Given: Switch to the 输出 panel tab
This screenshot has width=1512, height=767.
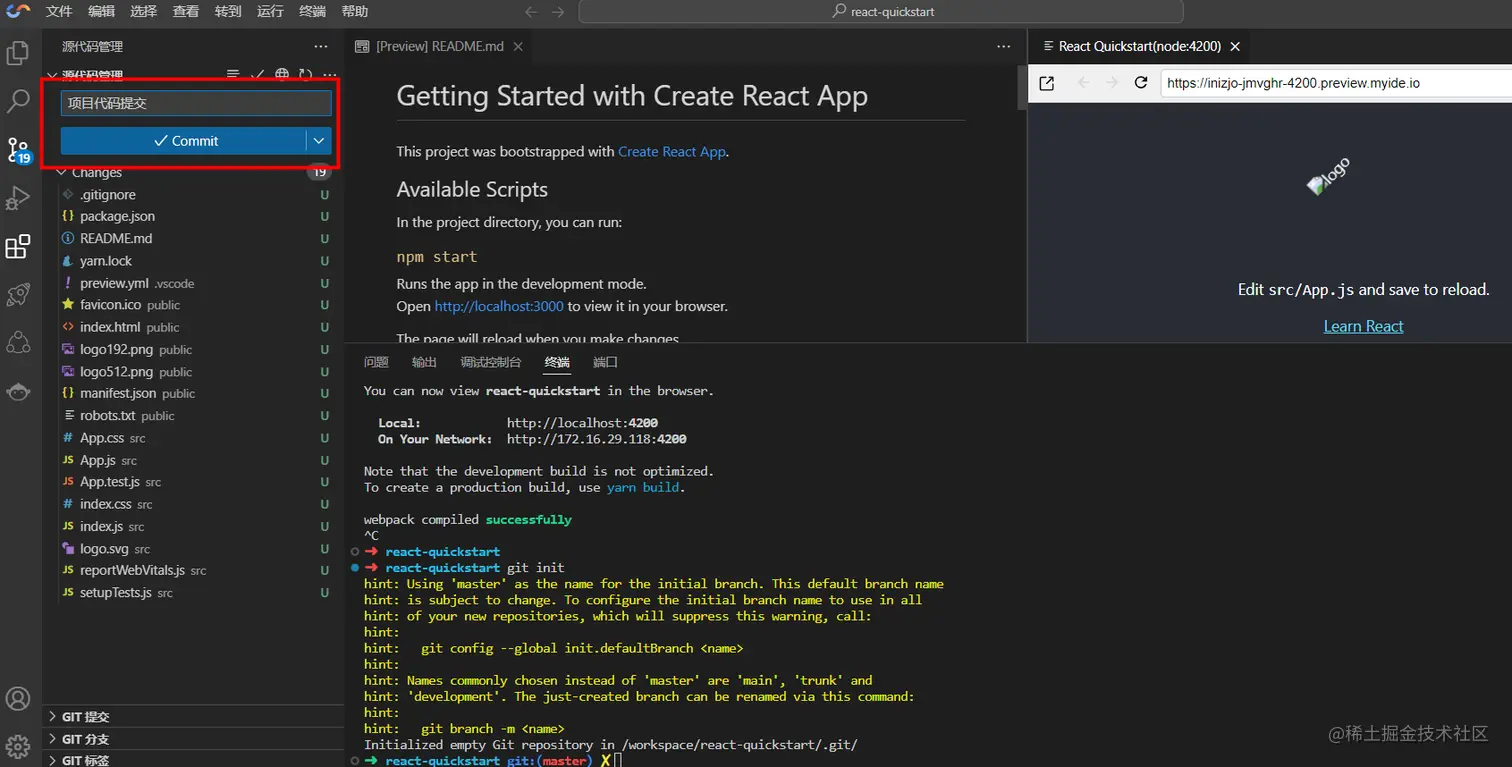Looking at the screenshot, I should pos(424,362).
